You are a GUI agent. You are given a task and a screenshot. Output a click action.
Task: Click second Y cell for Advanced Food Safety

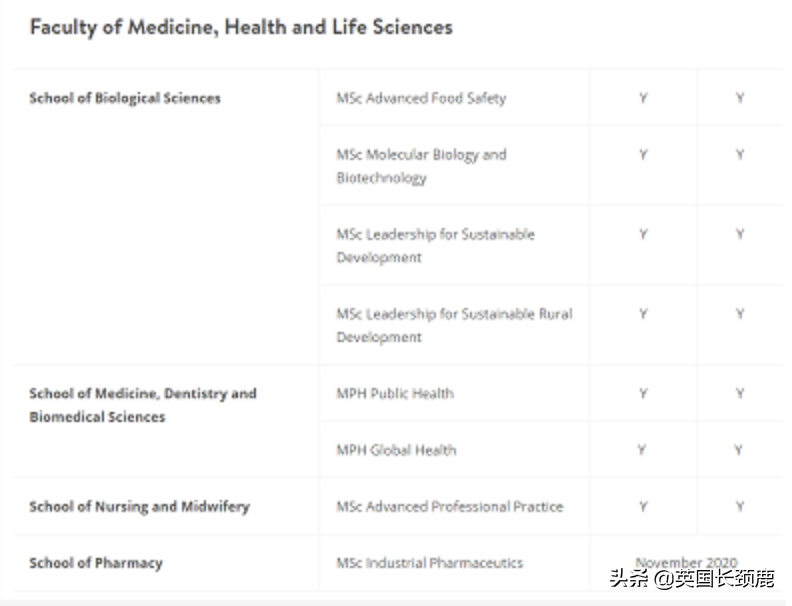[x=740, y=98]
